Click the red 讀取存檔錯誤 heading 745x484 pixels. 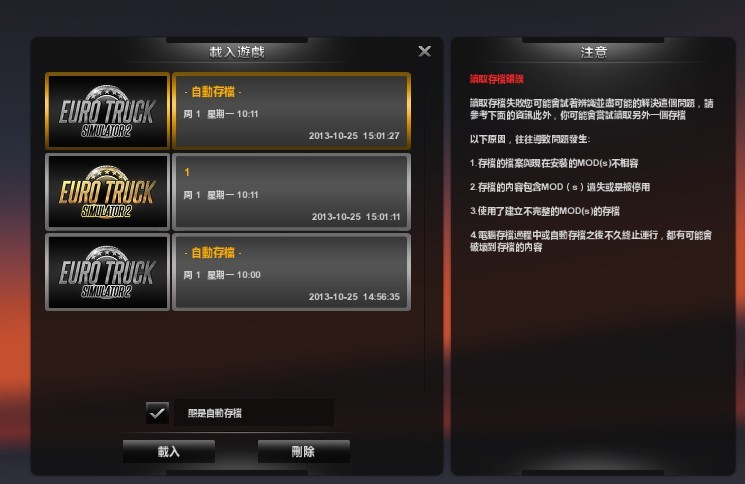tap(497, 79)
